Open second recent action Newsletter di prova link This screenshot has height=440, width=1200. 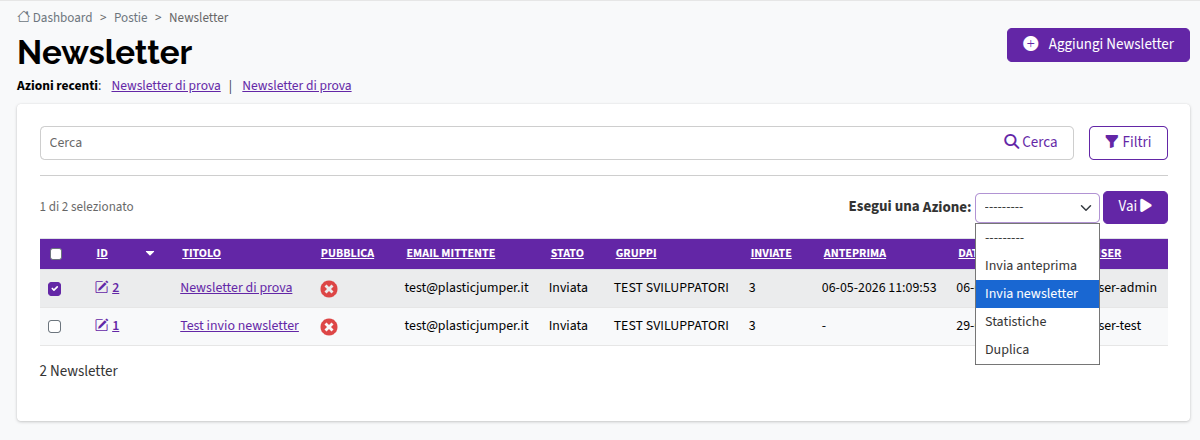coord(297,86)
